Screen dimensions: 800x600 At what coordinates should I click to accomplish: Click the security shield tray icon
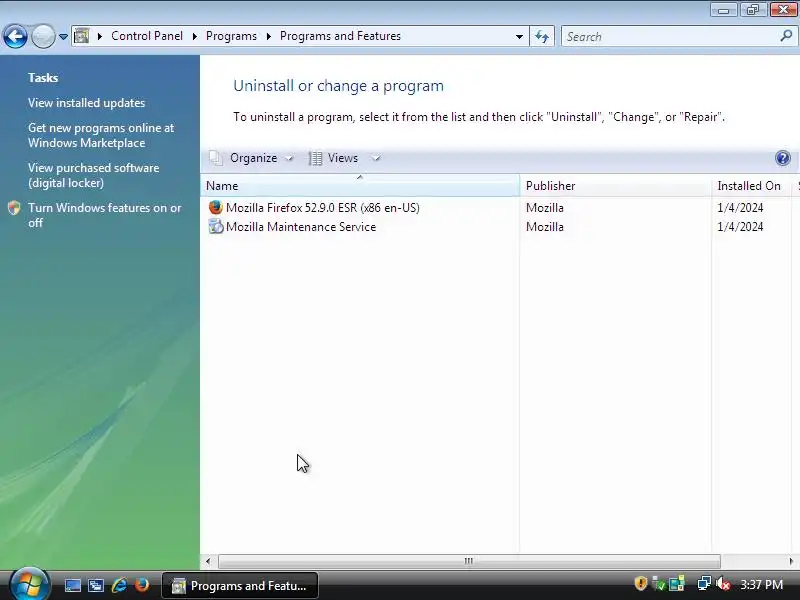click(x=641, y=583)
